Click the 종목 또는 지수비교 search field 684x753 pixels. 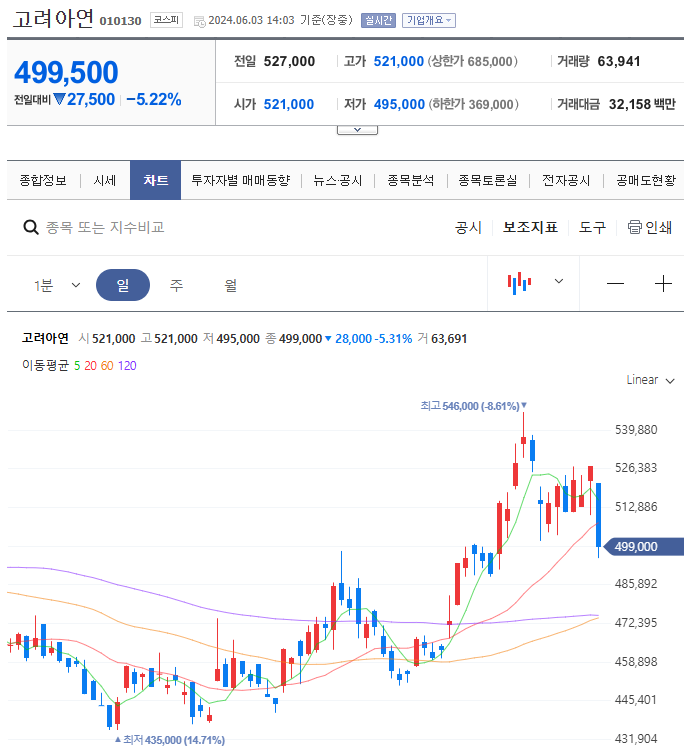coord(105,227)
